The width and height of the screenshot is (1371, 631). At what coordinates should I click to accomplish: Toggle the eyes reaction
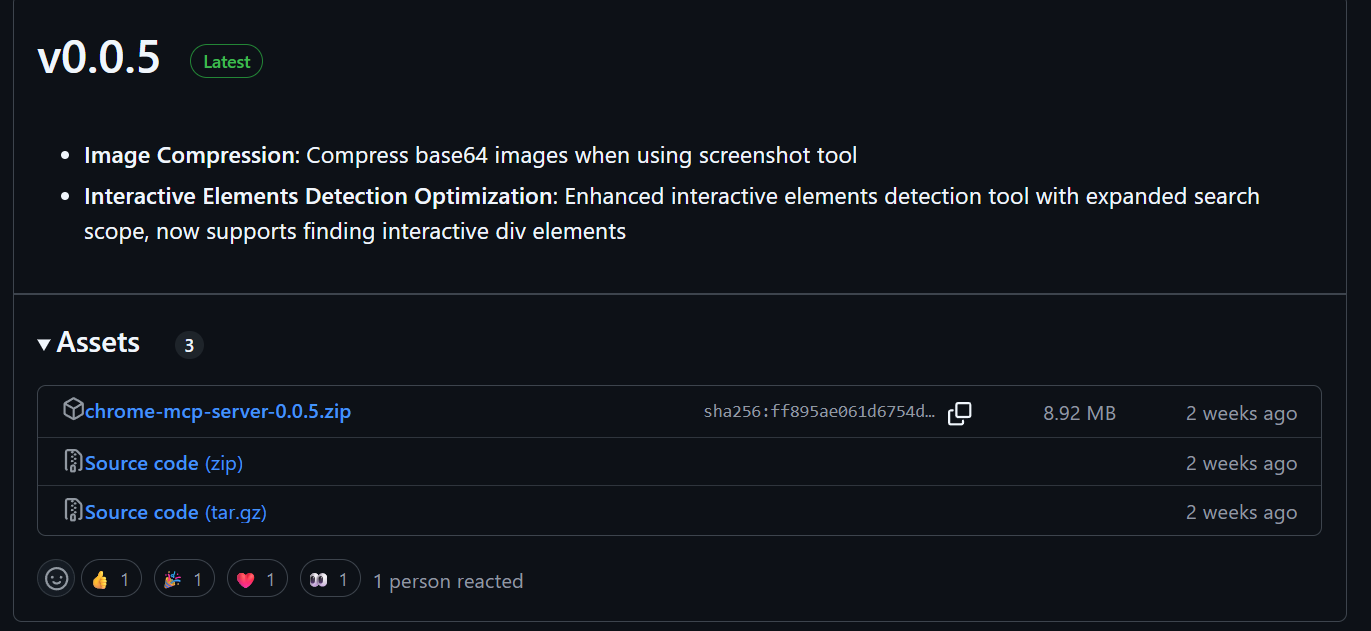pos(330,578)
